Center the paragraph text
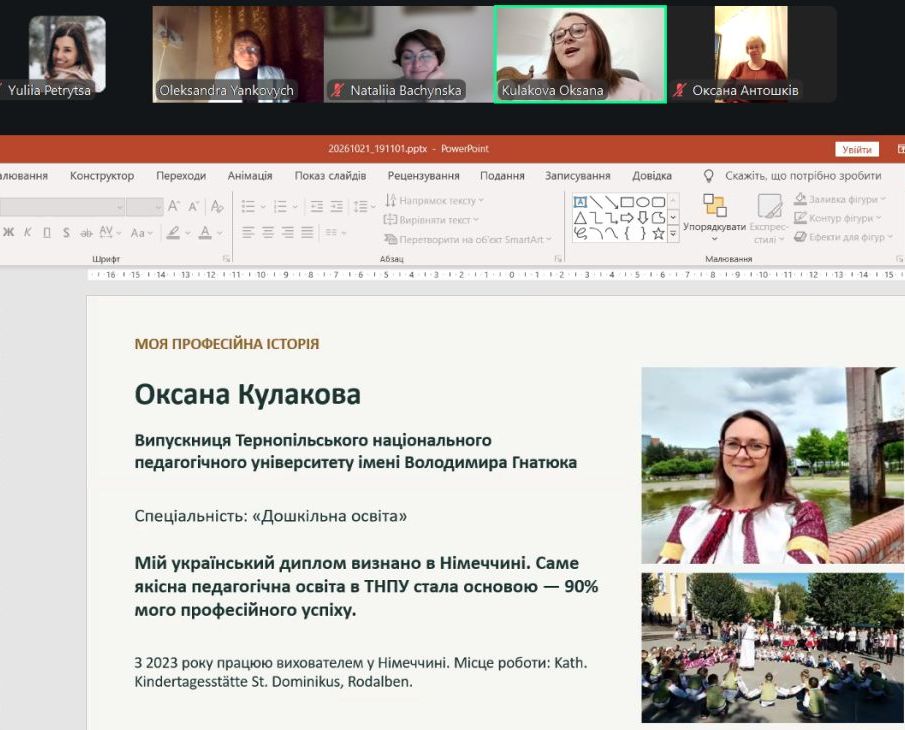The width and height of the screenshot is (905, 730). tap(268, 233)
